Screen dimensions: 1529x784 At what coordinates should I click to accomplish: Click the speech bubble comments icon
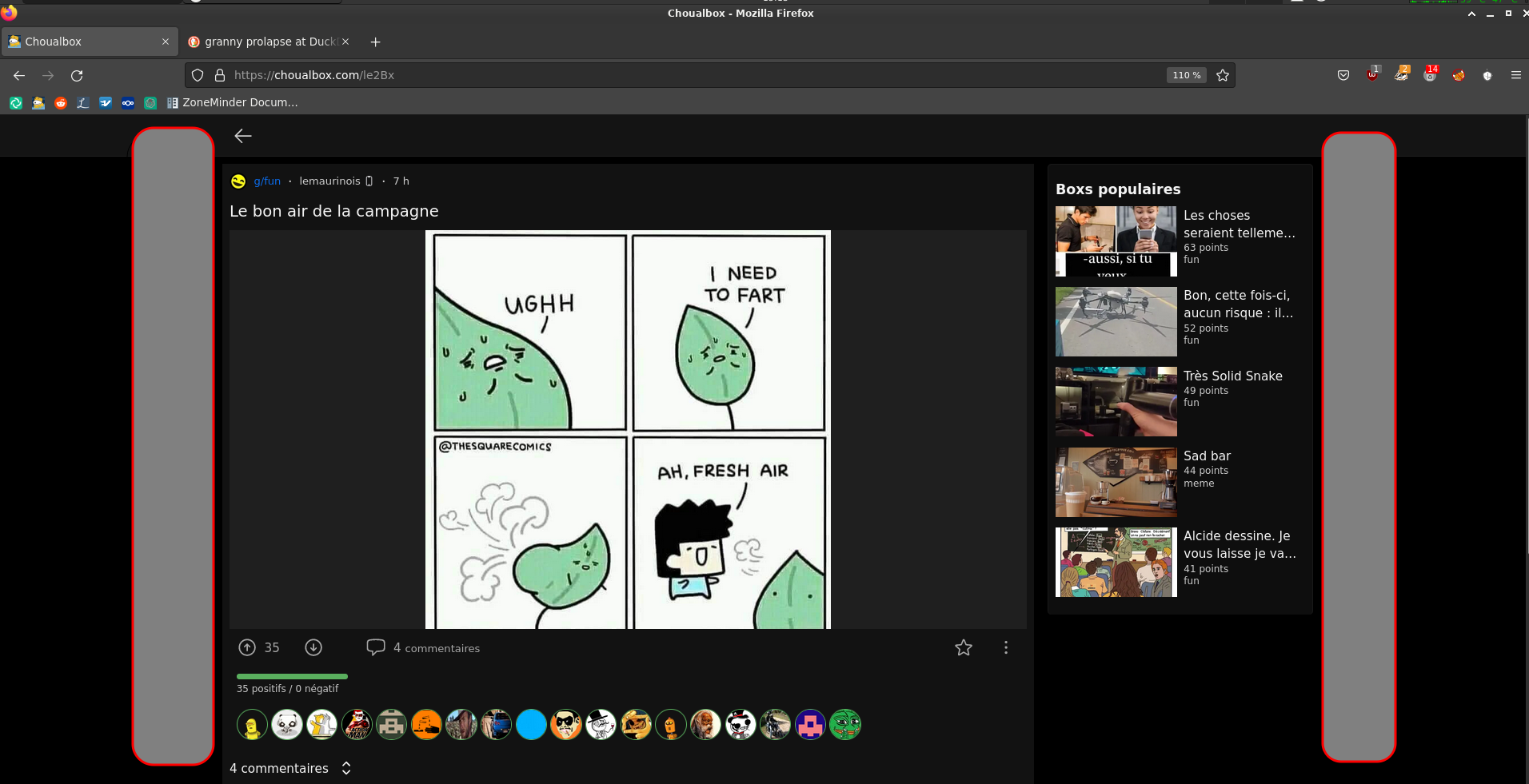(375, 647)
